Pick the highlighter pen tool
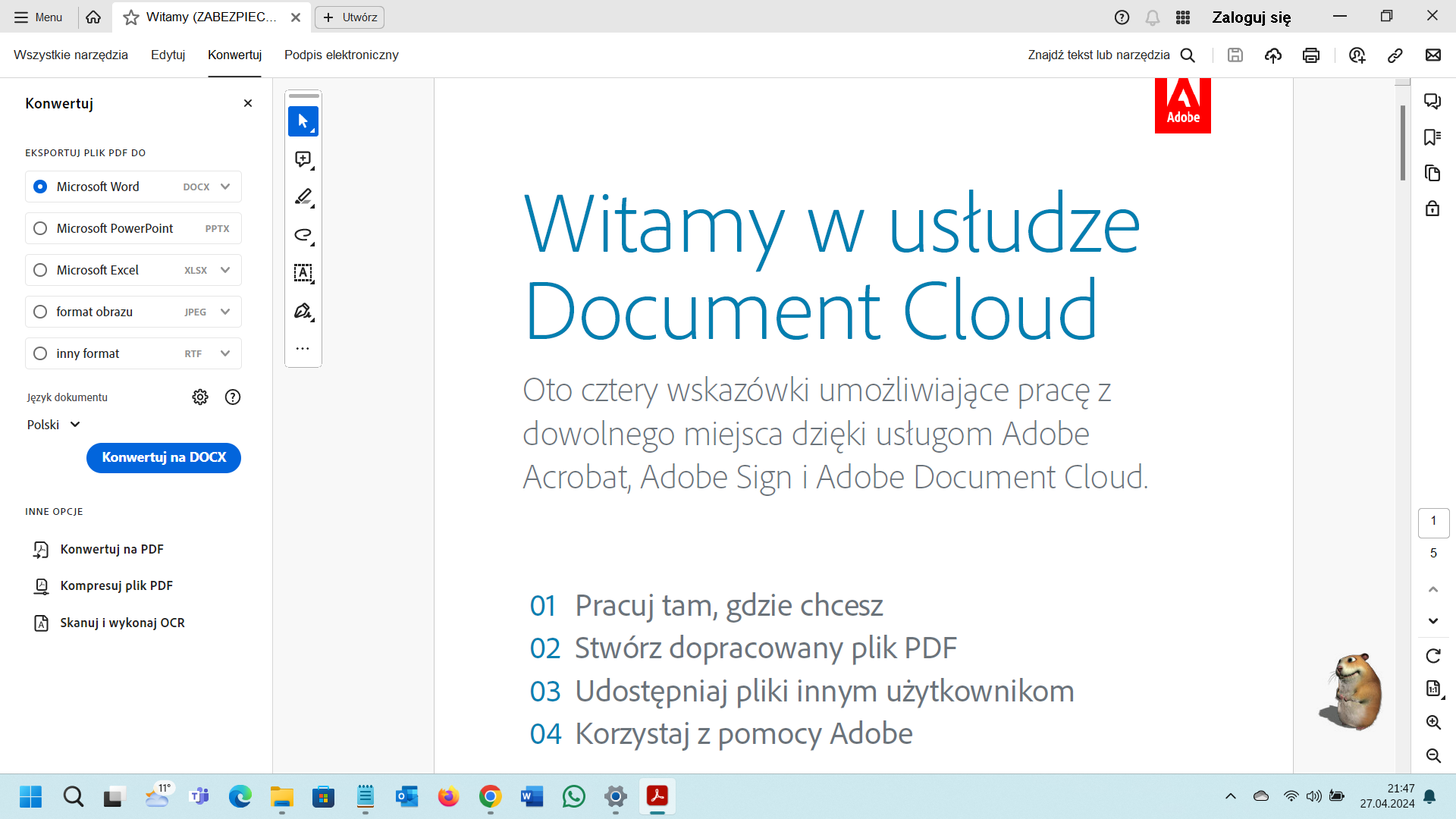 tap(303, 197)
